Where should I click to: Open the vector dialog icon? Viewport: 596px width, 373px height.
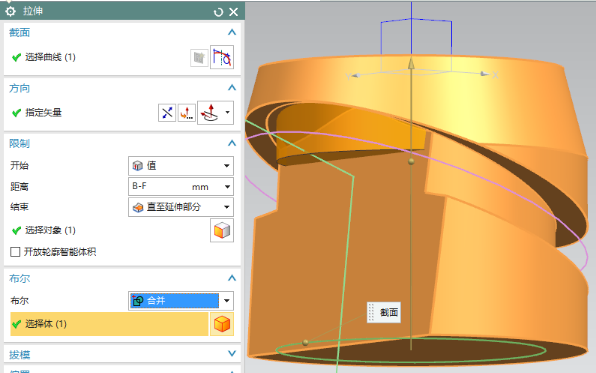(187, 113)
